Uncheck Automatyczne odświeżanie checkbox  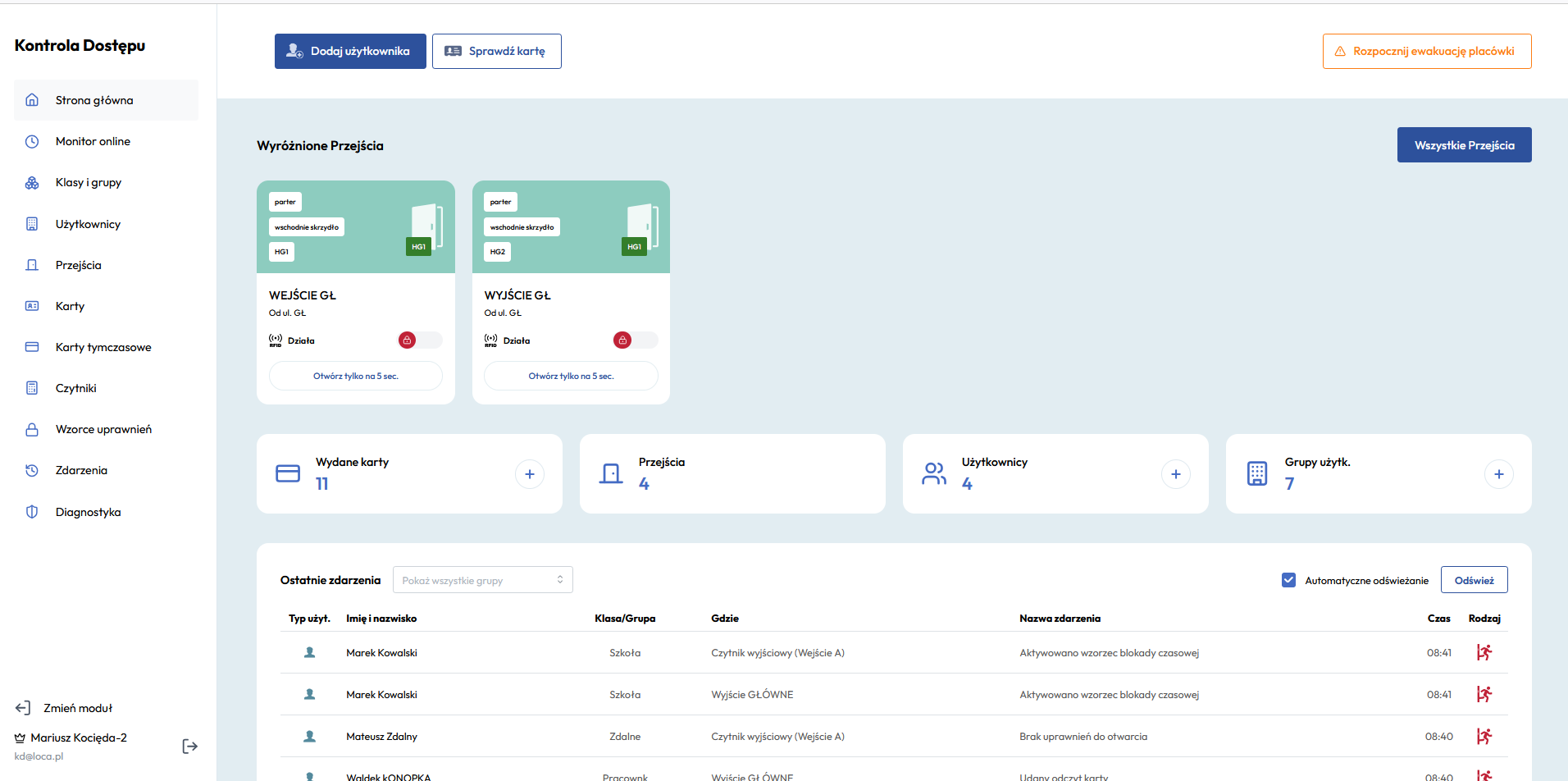[1288, 580]
